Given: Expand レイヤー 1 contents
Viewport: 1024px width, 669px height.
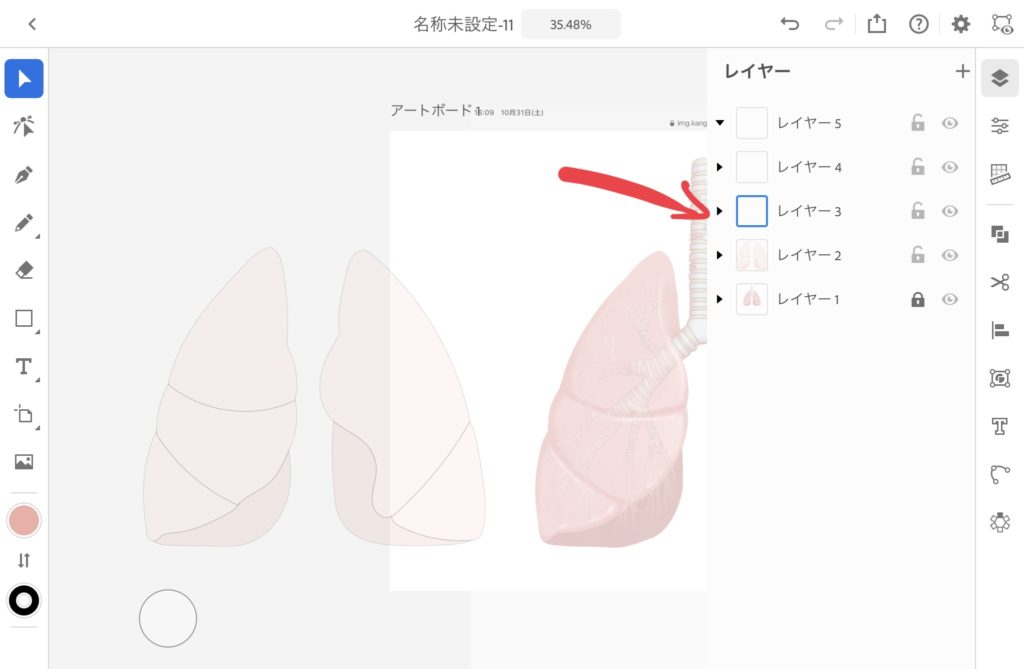Looking at the screenshot, I should 720,299.
